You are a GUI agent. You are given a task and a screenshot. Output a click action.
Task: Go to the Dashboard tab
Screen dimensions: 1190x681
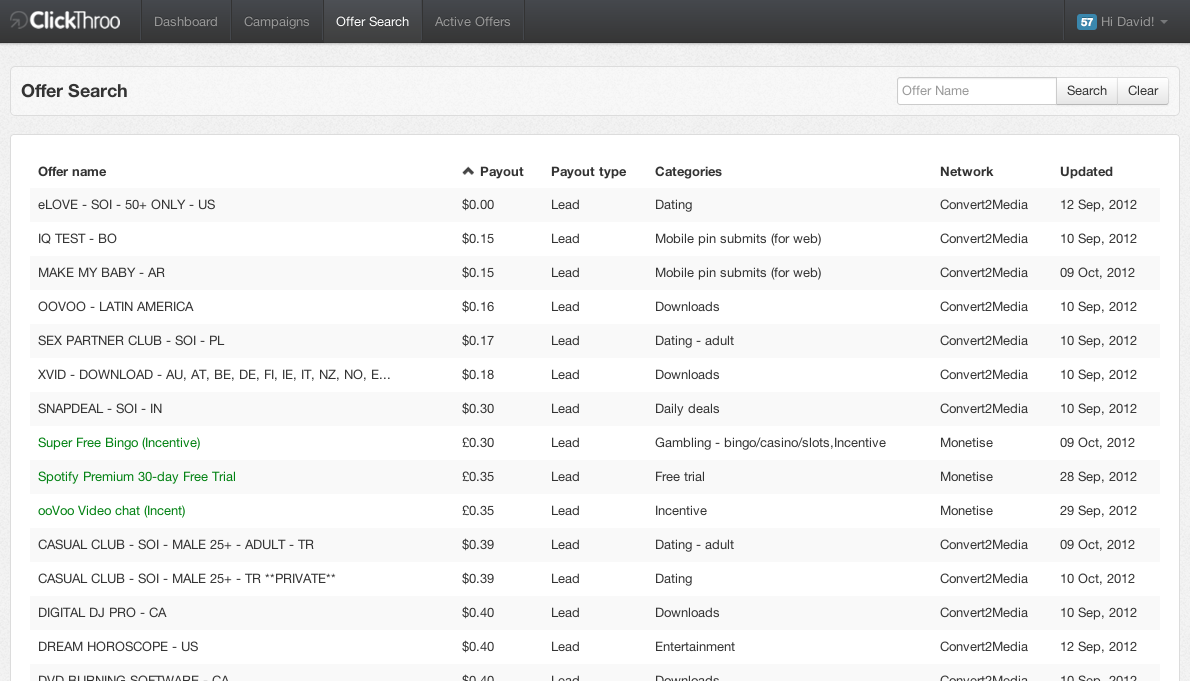pos(186,22)
